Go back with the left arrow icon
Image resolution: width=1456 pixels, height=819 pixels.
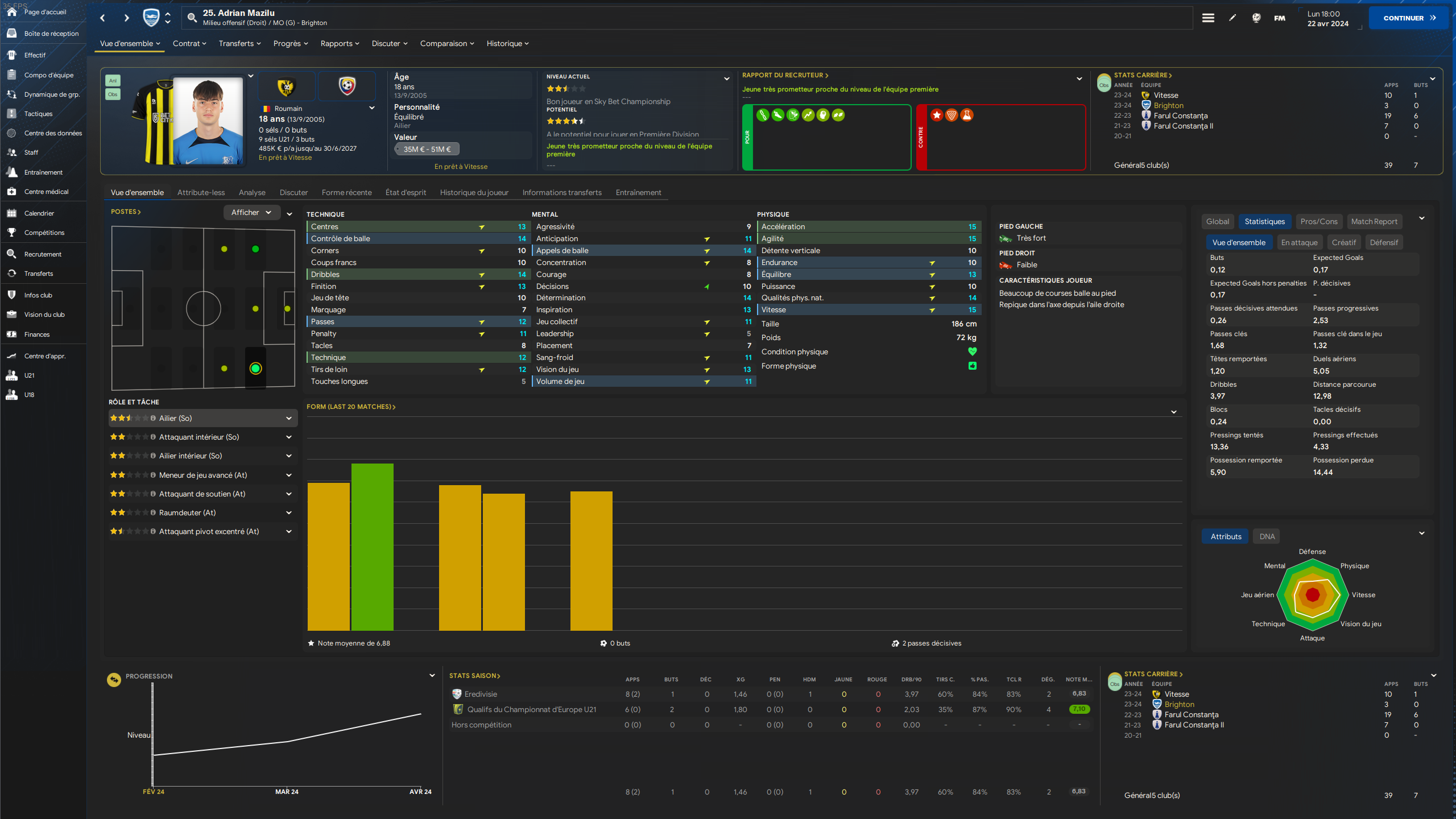click(x=102, y=18)
